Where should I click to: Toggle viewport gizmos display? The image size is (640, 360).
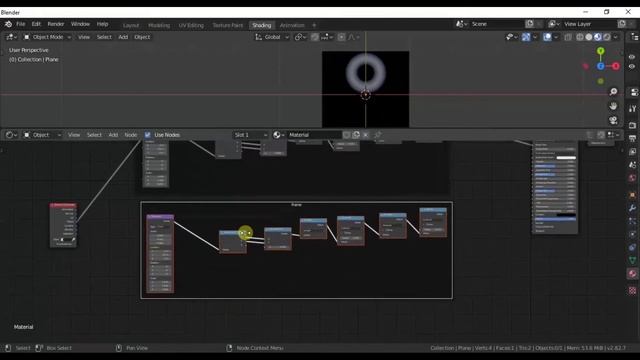(x=526, y=37)
